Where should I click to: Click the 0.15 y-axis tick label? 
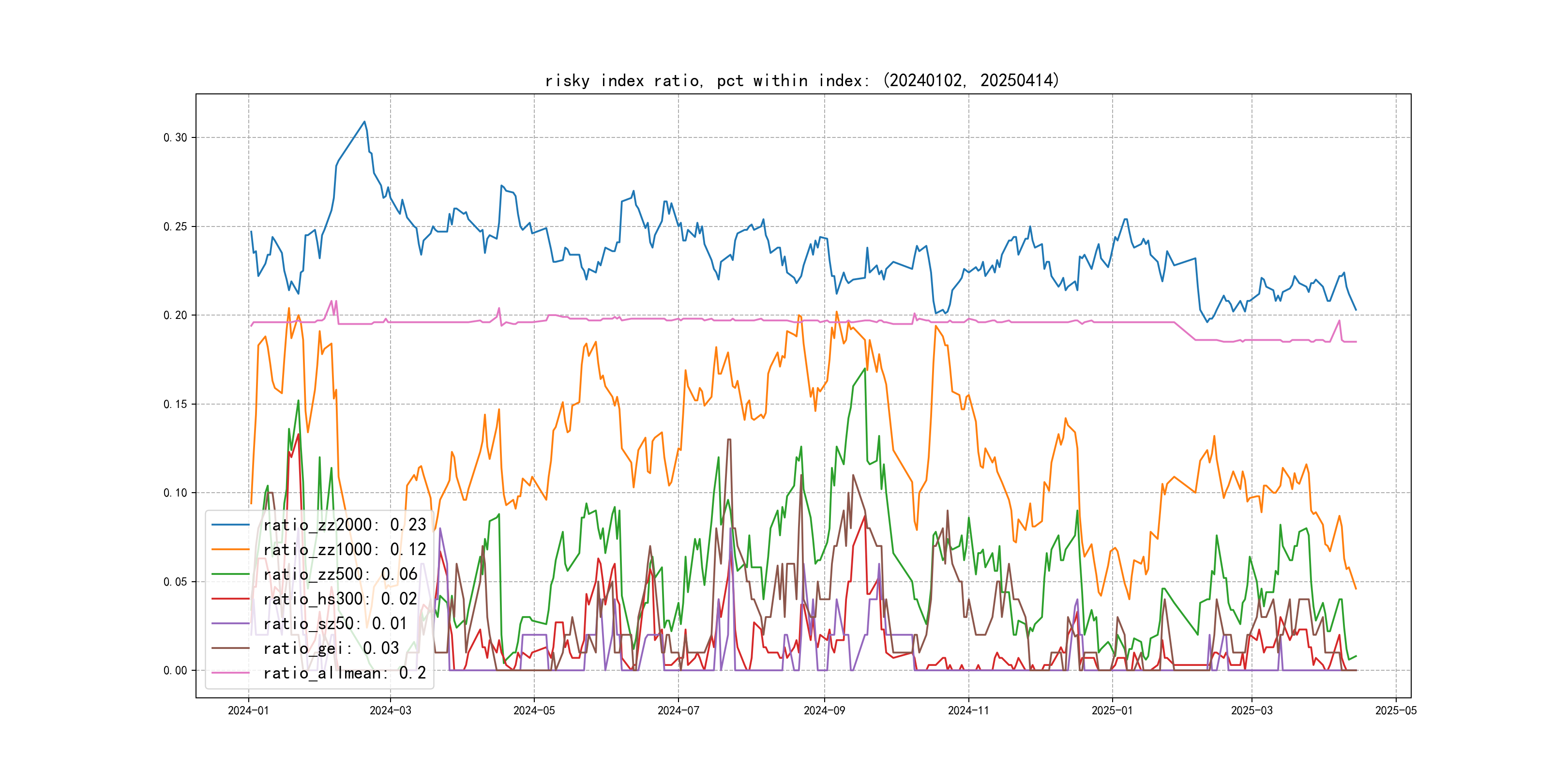pyautogui.click(x=175, y=404)
